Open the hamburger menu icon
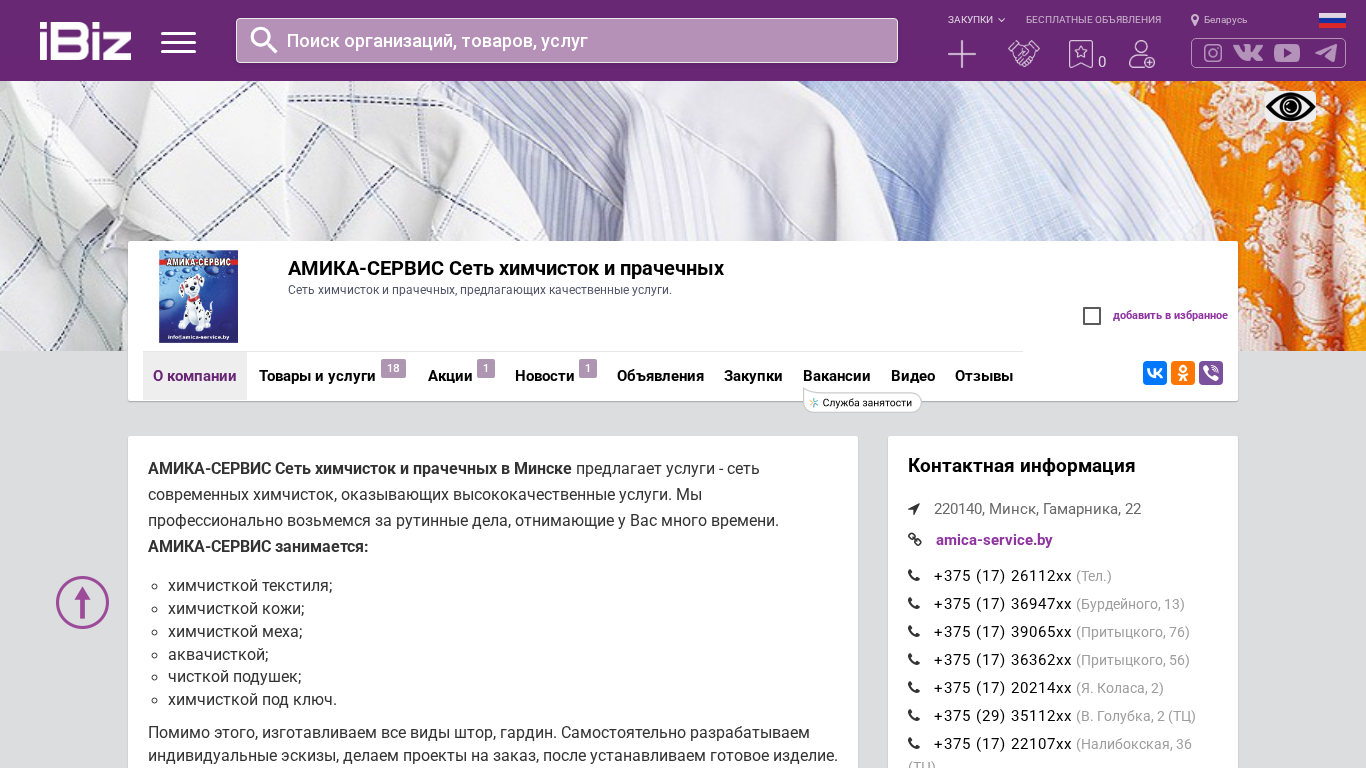Screen dimensions: 1366x768 (178, 42)
